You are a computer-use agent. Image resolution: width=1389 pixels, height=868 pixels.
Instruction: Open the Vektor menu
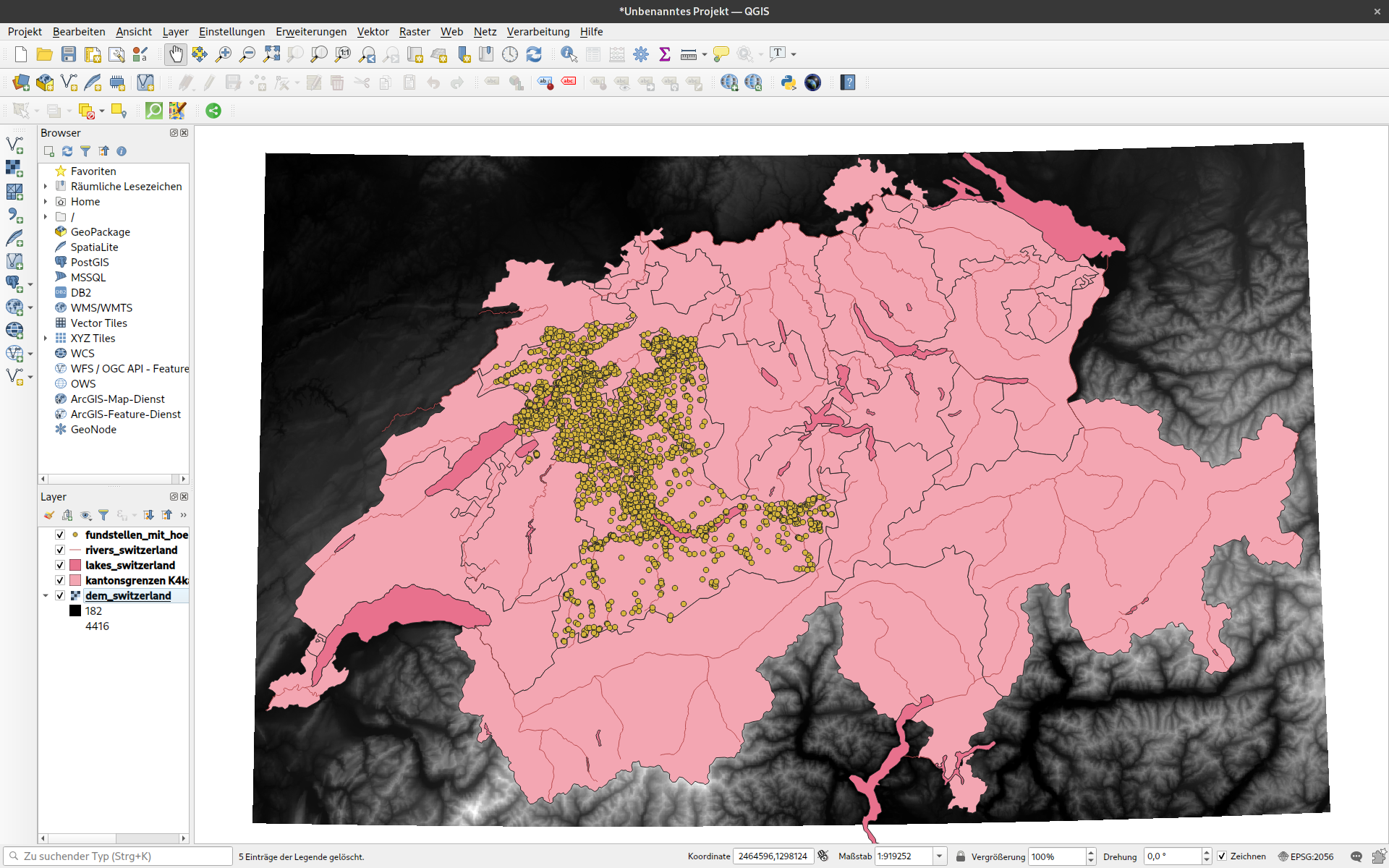tap(373, 31)
